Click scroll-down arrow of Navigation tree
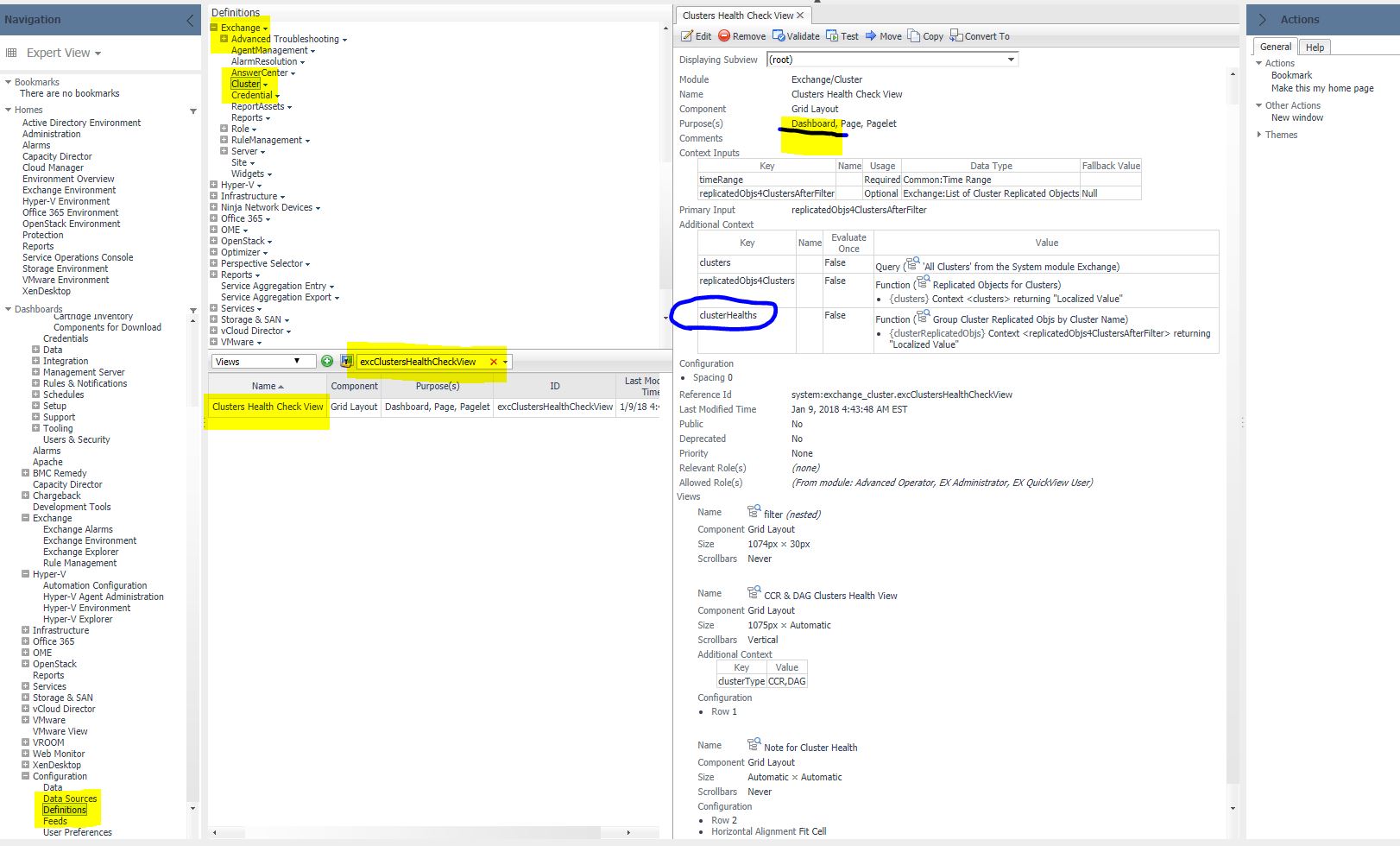 [x=192, y=808]
